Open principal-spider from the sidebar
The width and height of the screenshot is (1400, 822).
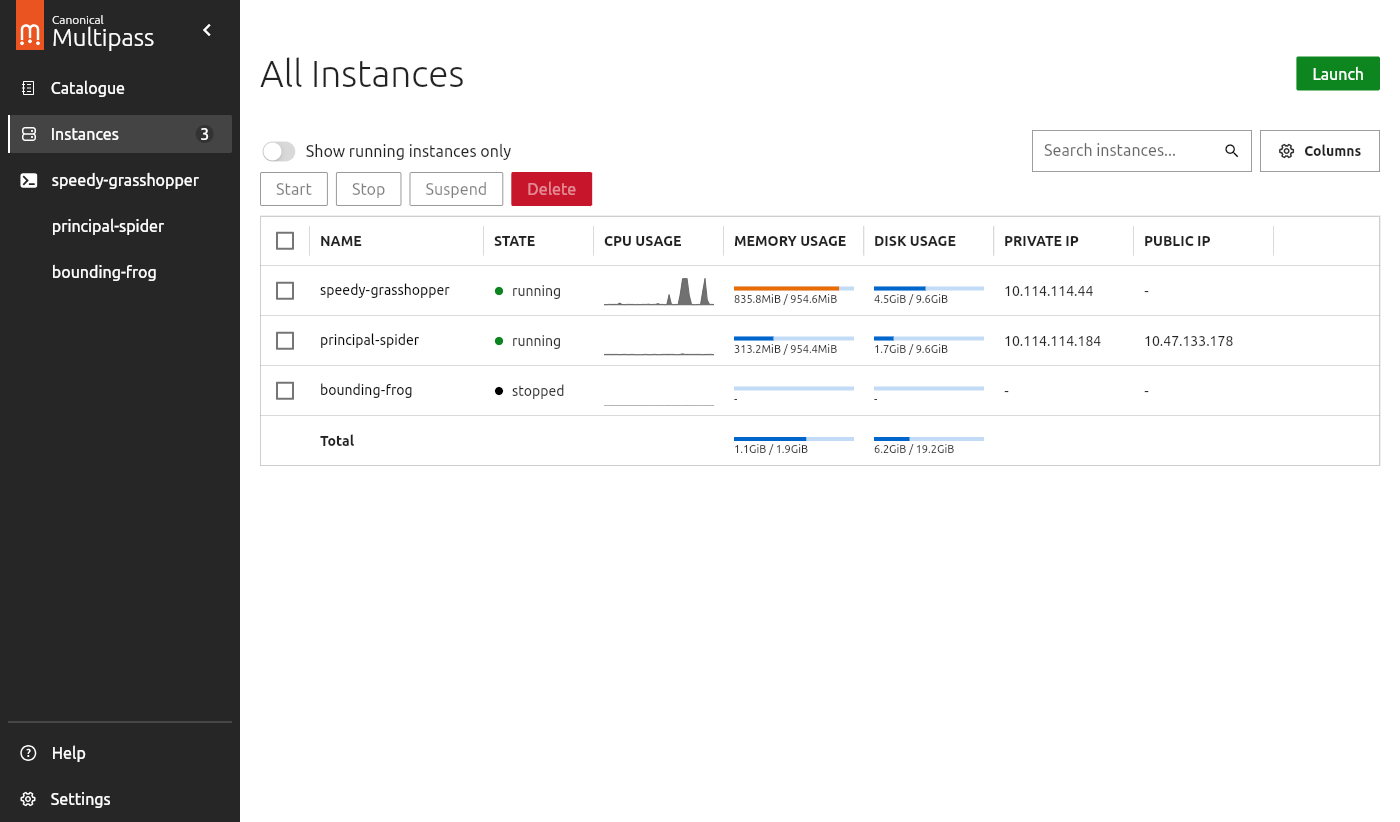pos(108,226)
